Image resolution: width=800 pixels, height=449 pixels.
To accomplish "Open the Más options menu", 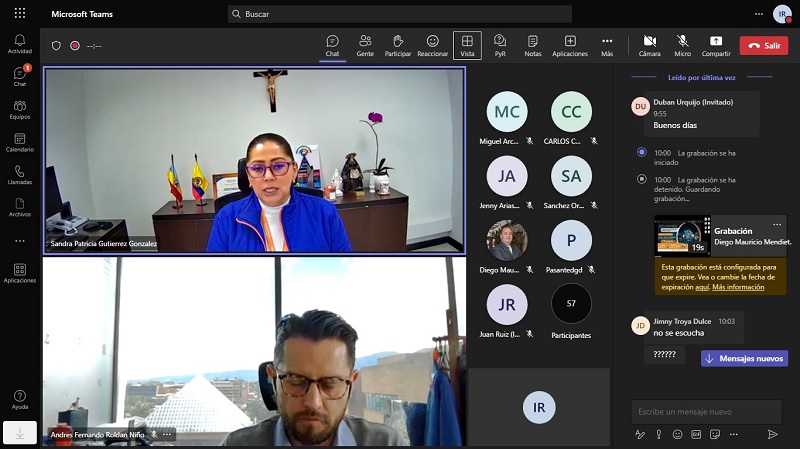I will click(607, 45).
